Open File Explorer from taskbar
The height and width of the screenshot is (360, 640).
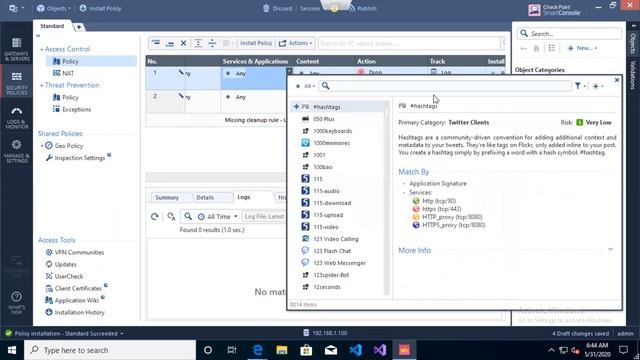pyautogui.click(x=282, y=350)
